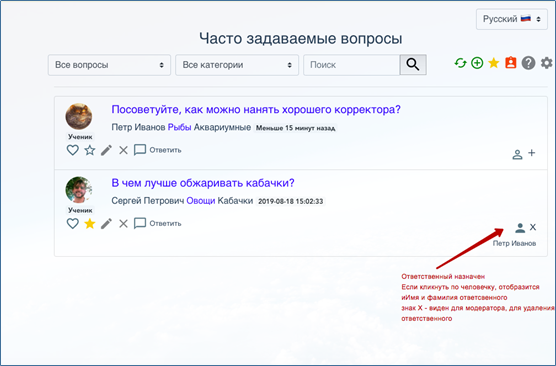Like the zucchini question with heart icon
Viewport: 556px width, 366px height.
(73, 223)
